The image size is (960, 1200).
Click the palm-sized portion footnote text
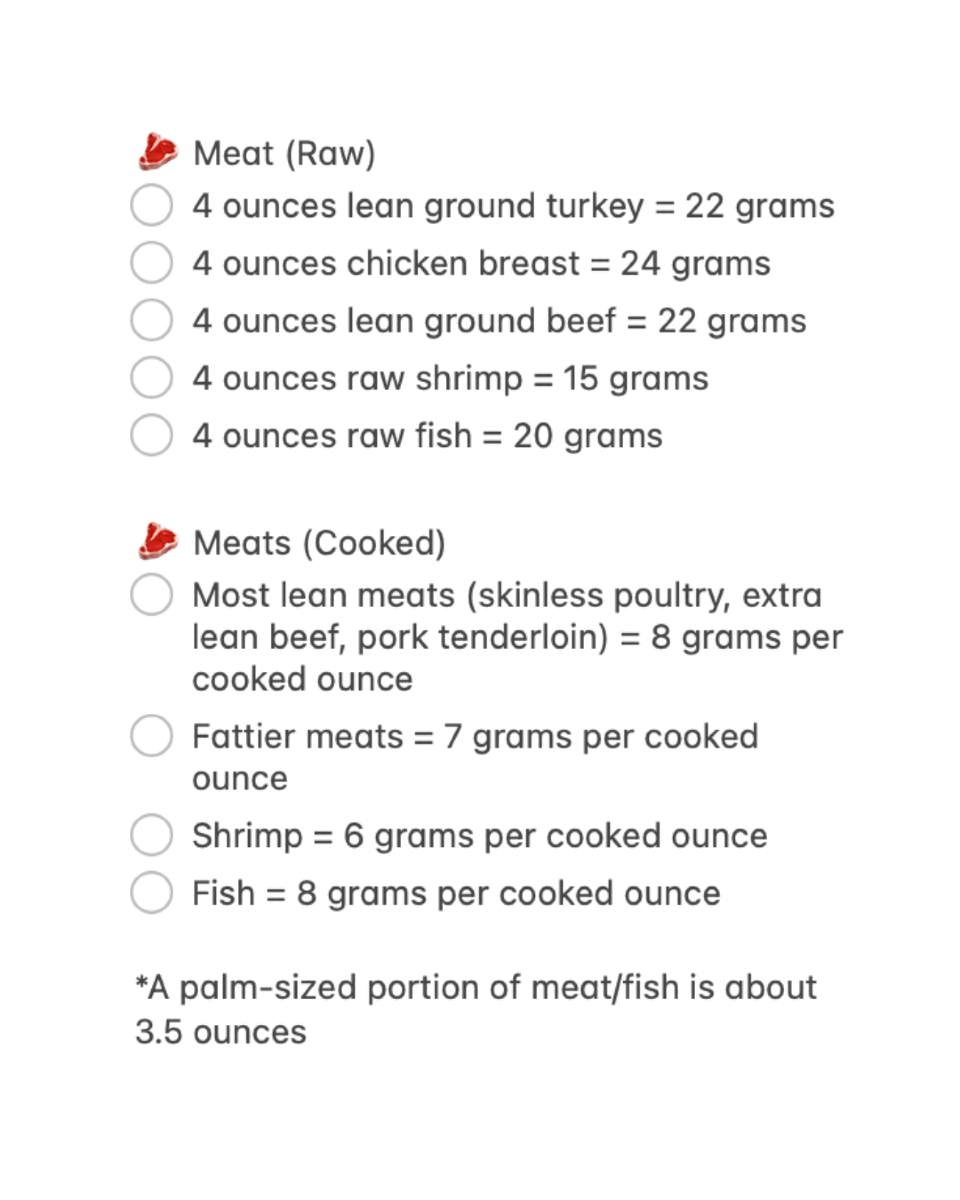[476, 1009]
